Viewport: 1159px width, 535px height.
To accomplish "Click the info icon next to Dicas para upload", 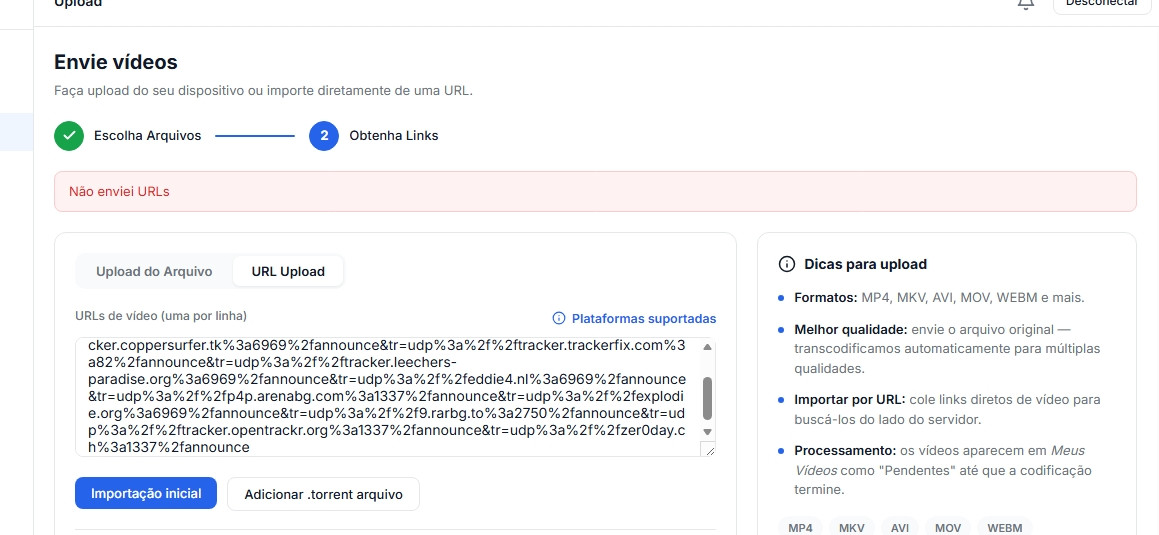I will [x=786, y=264].
